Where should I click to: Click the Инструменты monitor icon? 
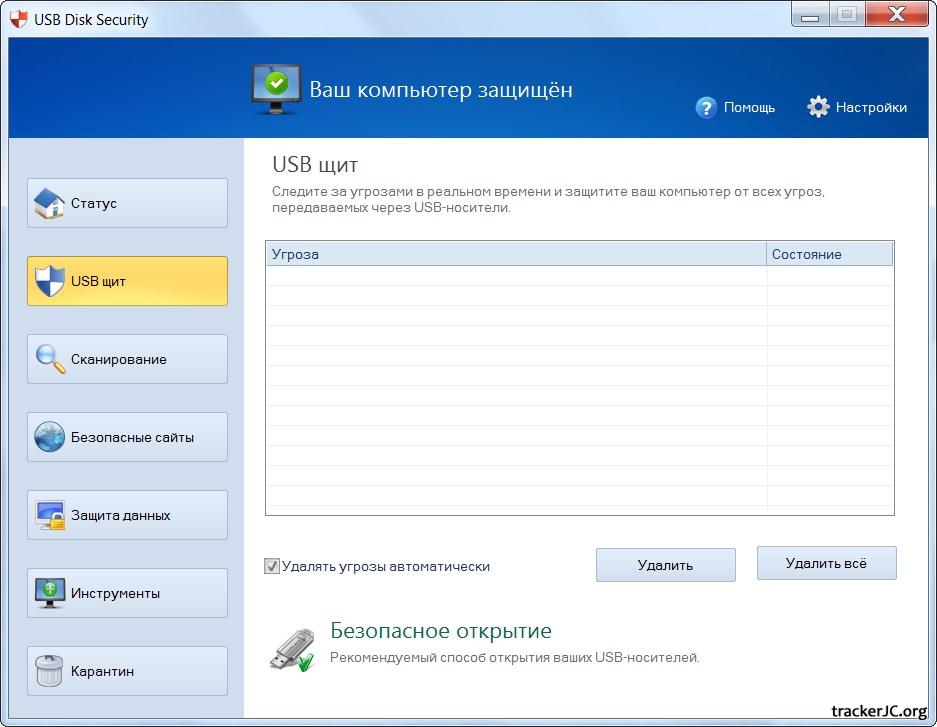(x=49, y=593)
